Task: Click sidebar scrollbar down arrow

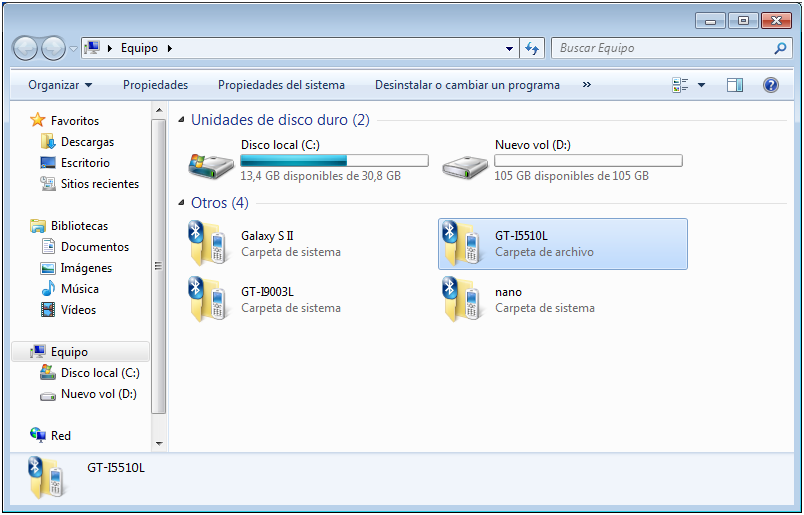Action: [158, 444]
